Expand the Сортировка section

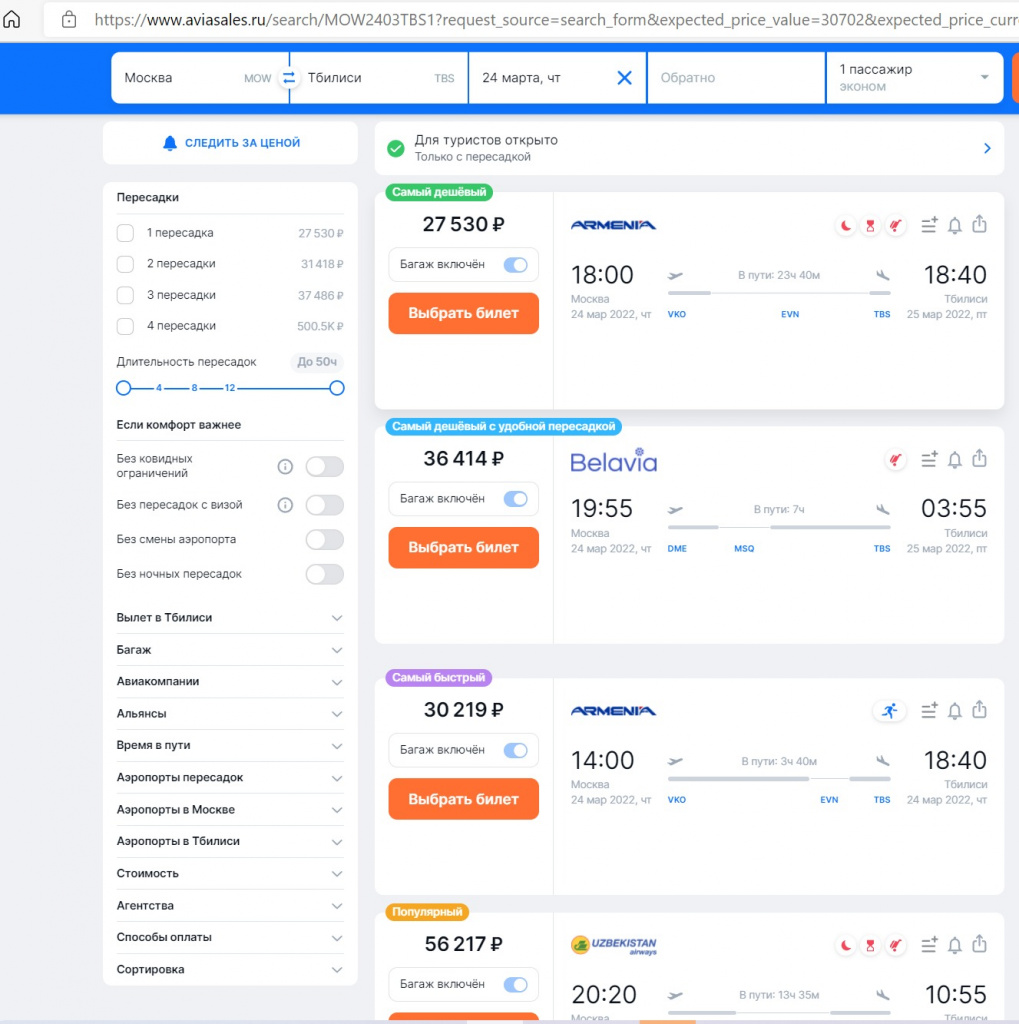(x=230, y=969)
